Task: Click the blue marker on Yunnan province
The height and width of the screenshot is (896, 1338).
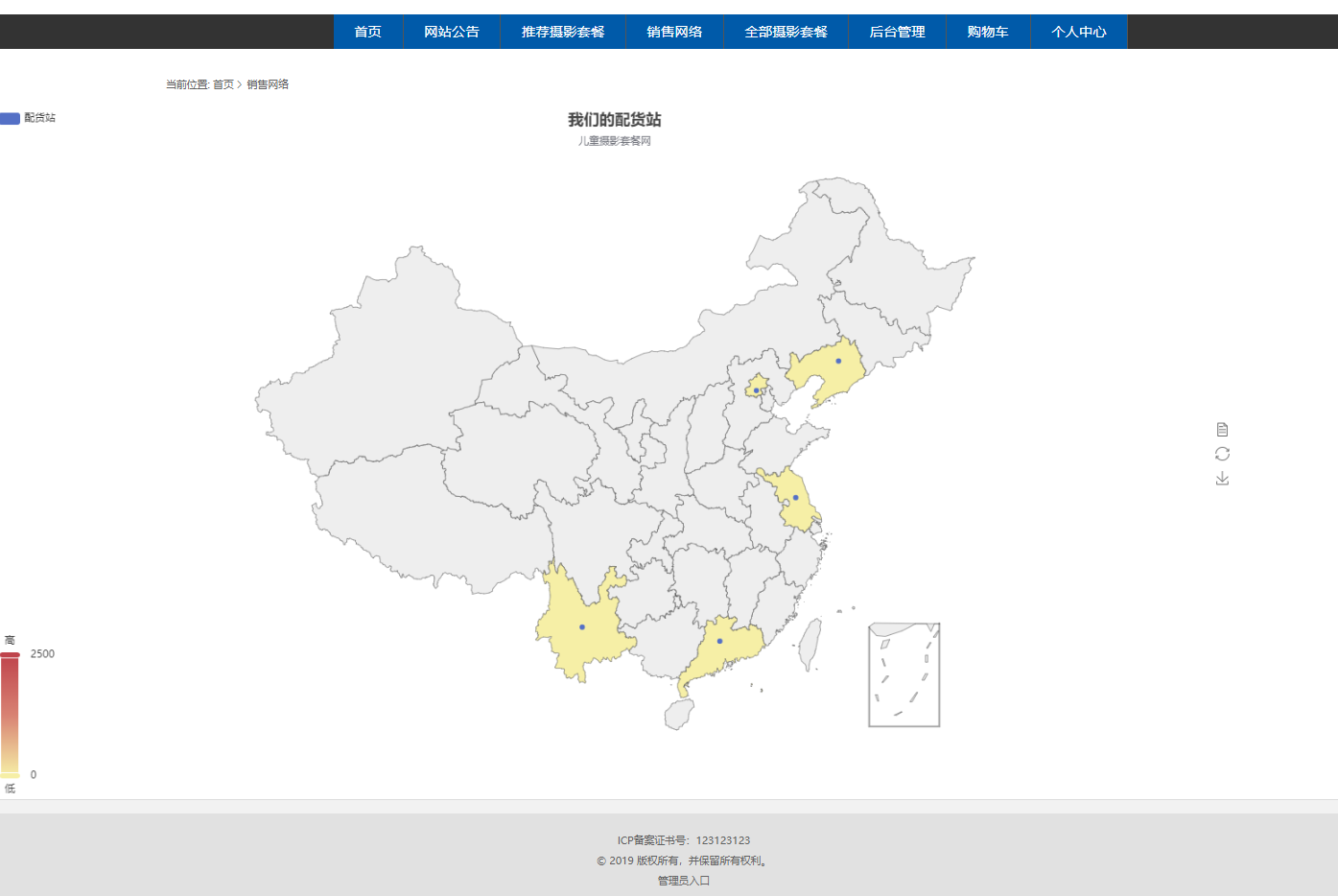Action: [580, 625]
